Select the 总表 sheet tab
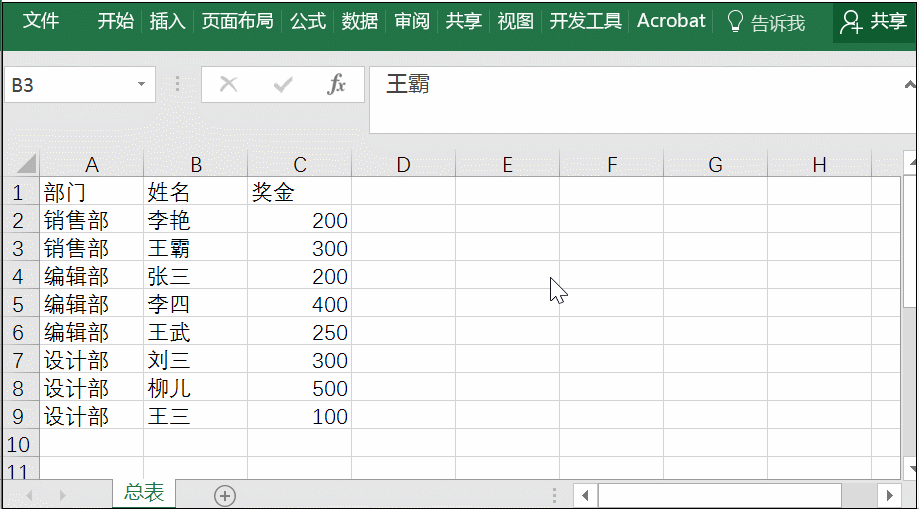Screen dimensions: 919x509 click(144, 493)
